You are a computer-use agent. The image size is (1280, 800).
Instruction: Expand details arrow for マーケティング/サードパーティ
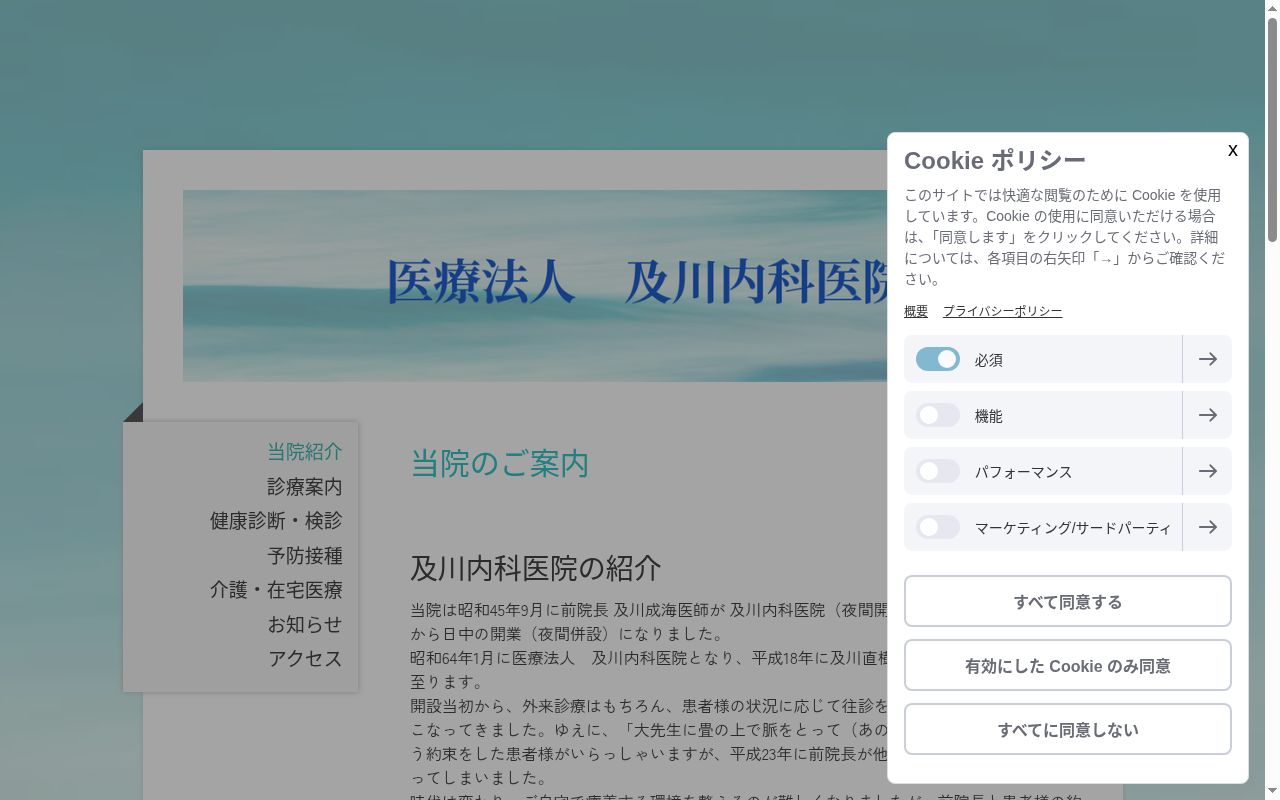tap(1207, 527)
